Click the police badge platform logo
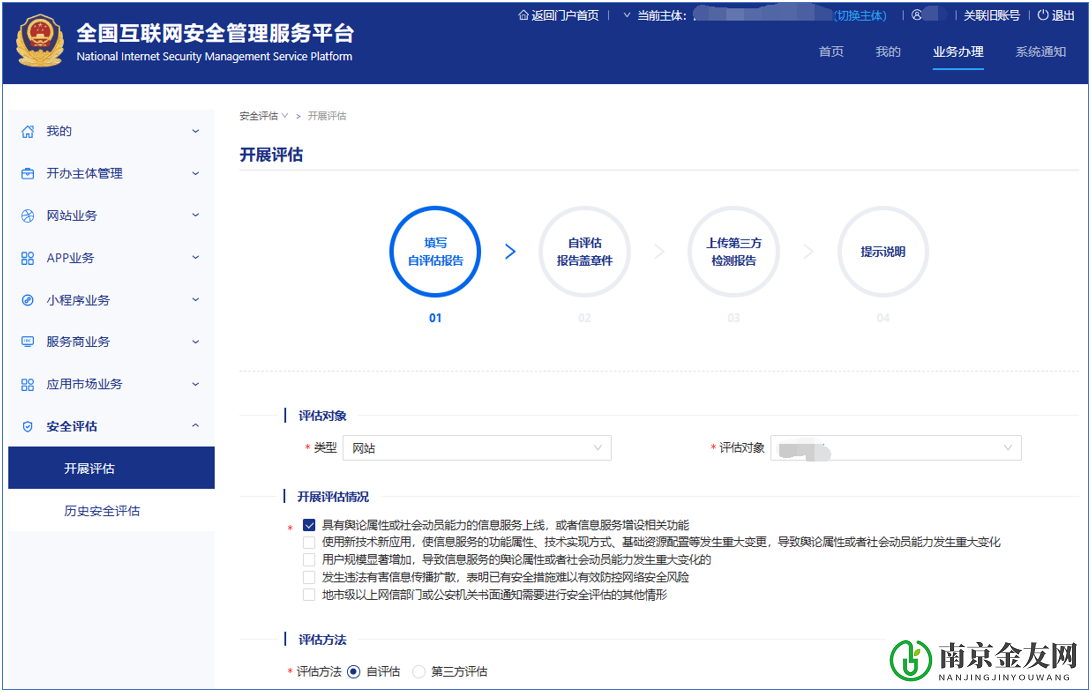 (40, 40)
